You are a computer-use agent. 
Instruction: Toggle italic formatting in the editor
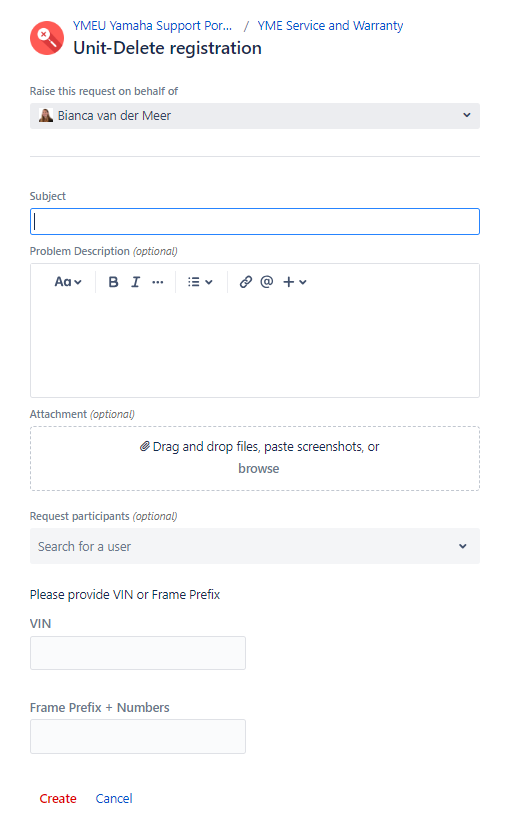point(135,282)
